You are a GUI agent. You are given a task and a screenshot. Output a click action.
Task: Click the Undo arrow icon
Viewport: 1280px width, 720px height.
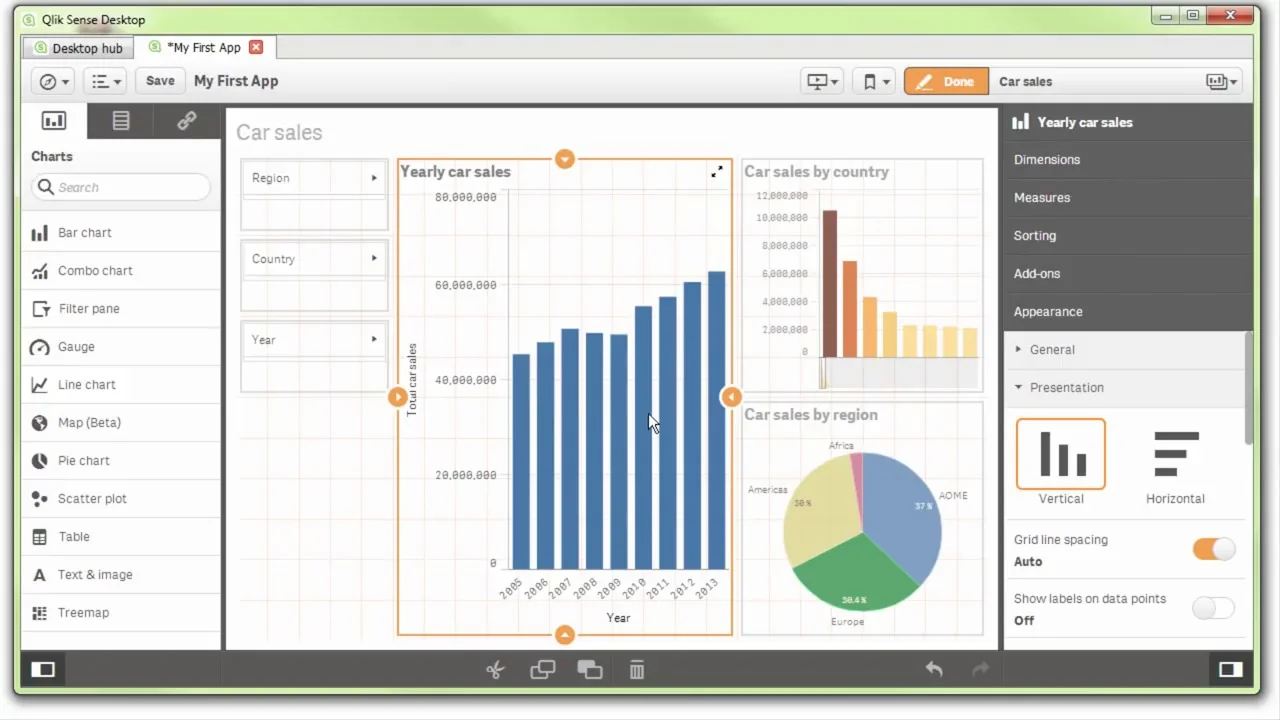coord(934,669)
